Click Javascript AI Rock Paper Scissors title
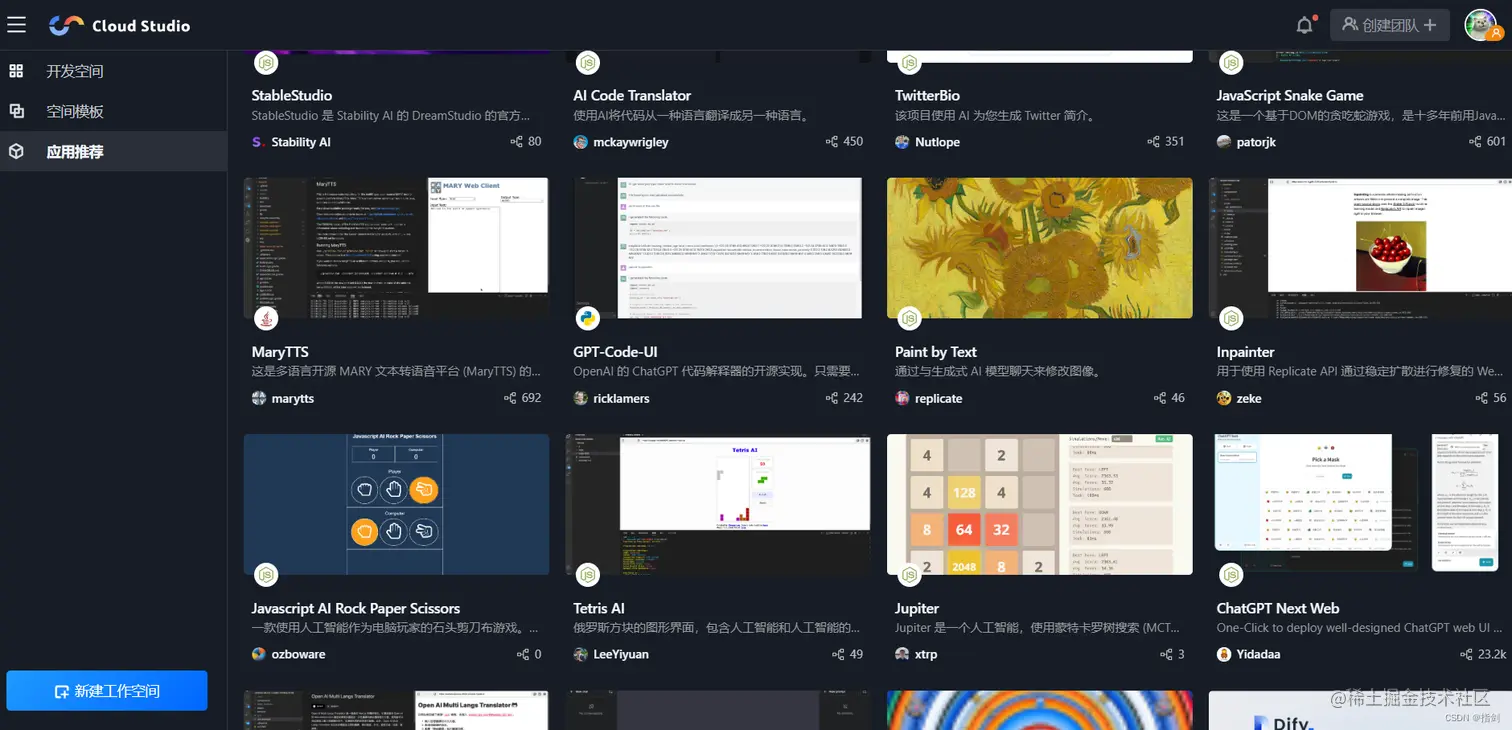This screenshot has width=1512, height=730. pos(356,608)
